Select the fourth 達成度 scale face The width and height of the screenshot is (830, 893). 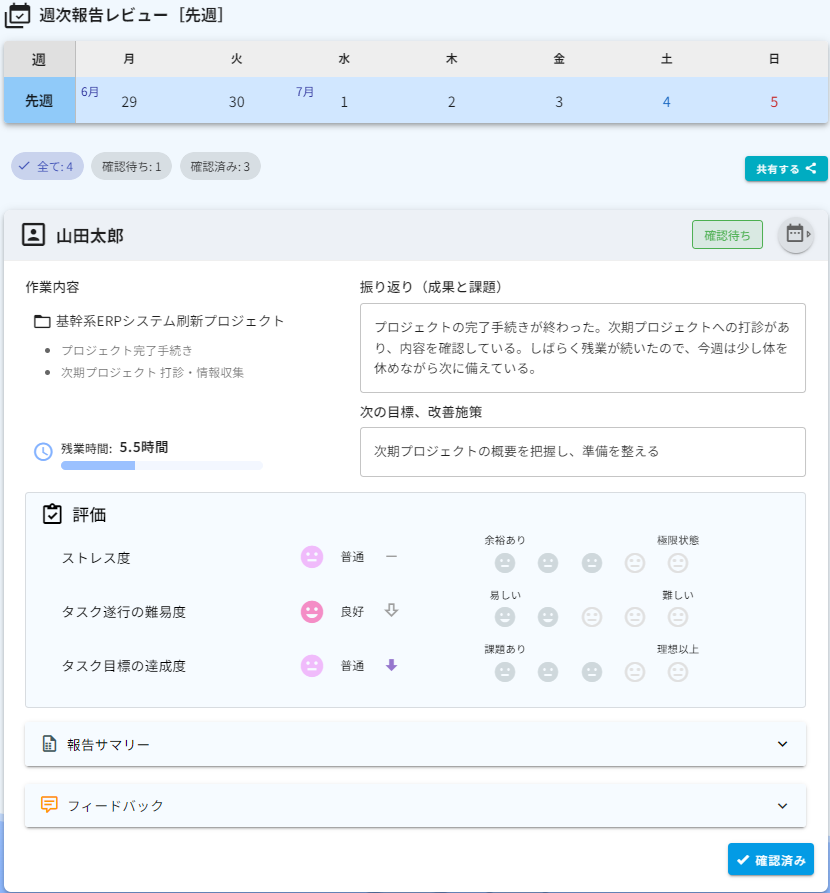tap(635, 672)
